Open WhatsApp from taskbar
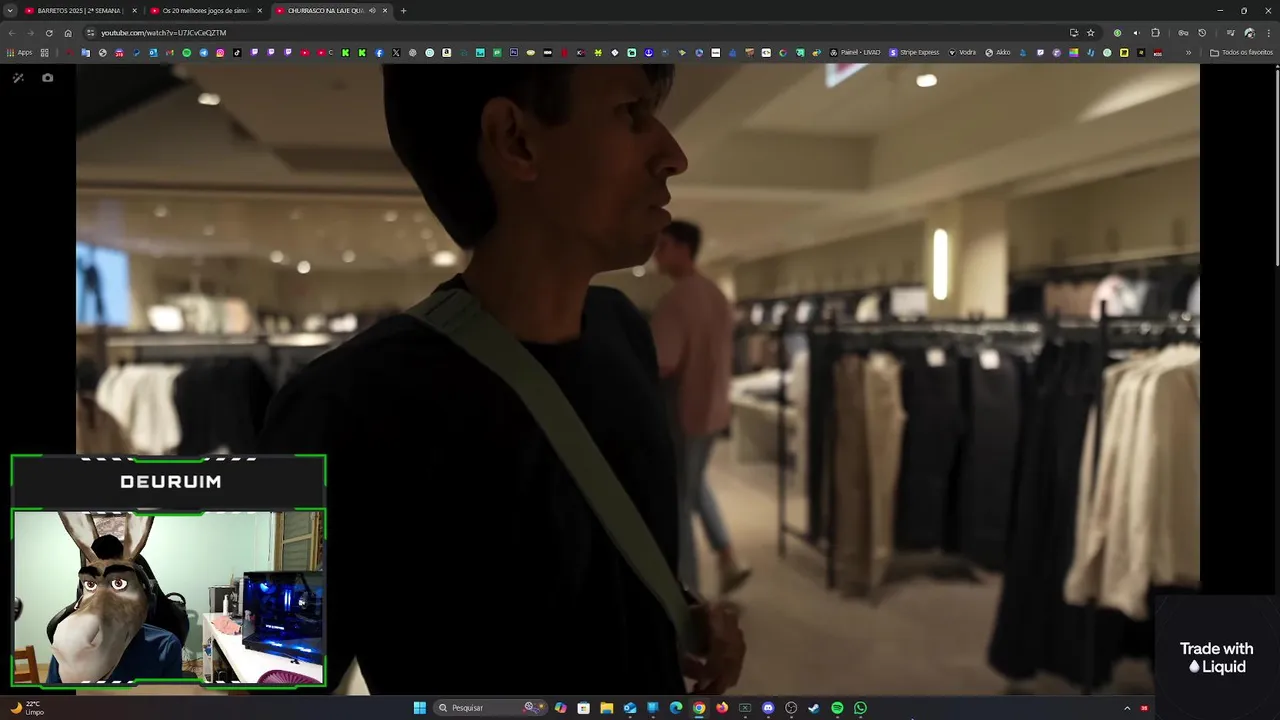Screen dimensions: 1280x720 [860, 708]
